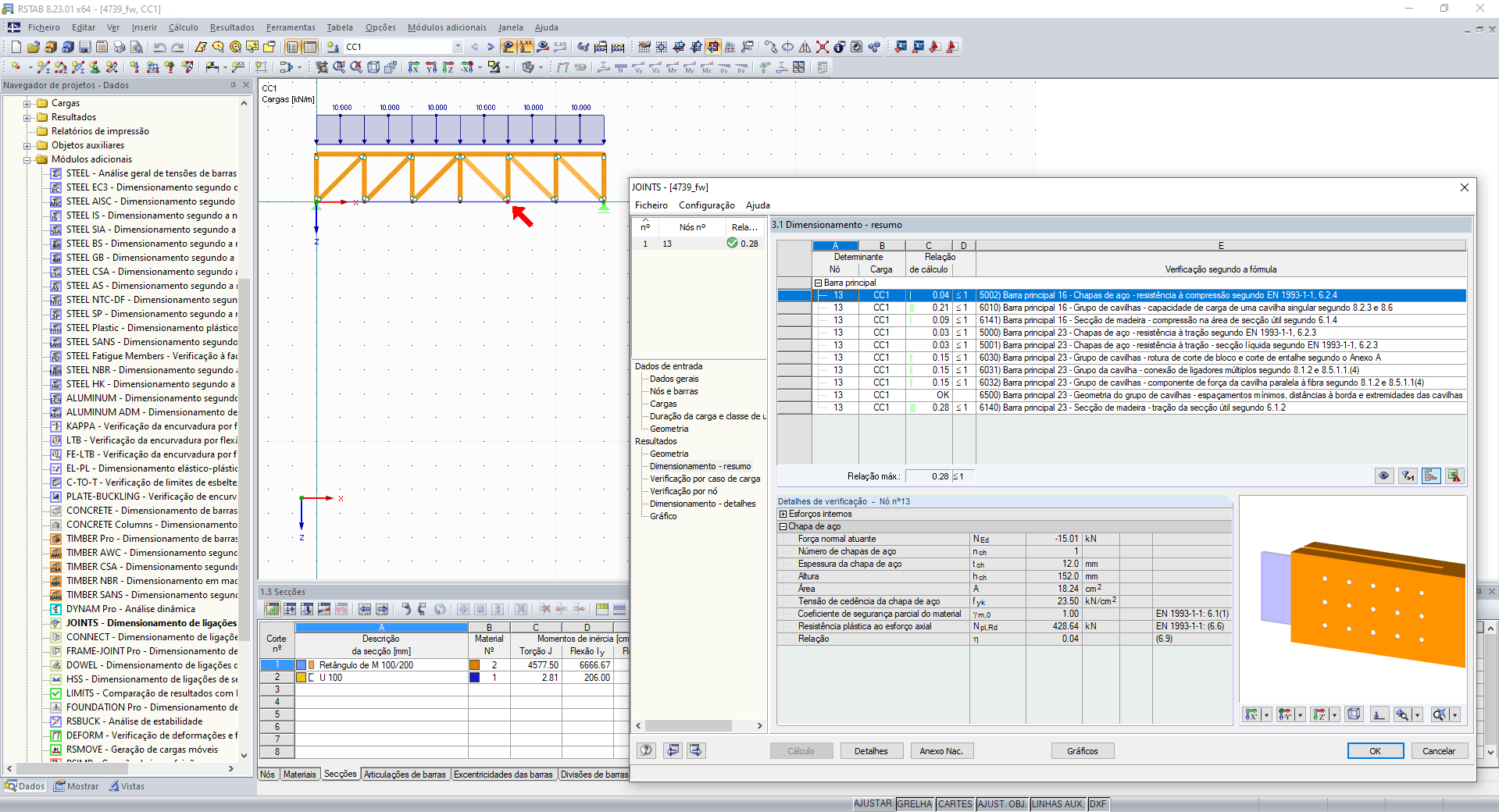The height and width of the screenshot is (812, 1499).
Task: Select Verificação por nó in results tree
Action: (x=683, y=491)
